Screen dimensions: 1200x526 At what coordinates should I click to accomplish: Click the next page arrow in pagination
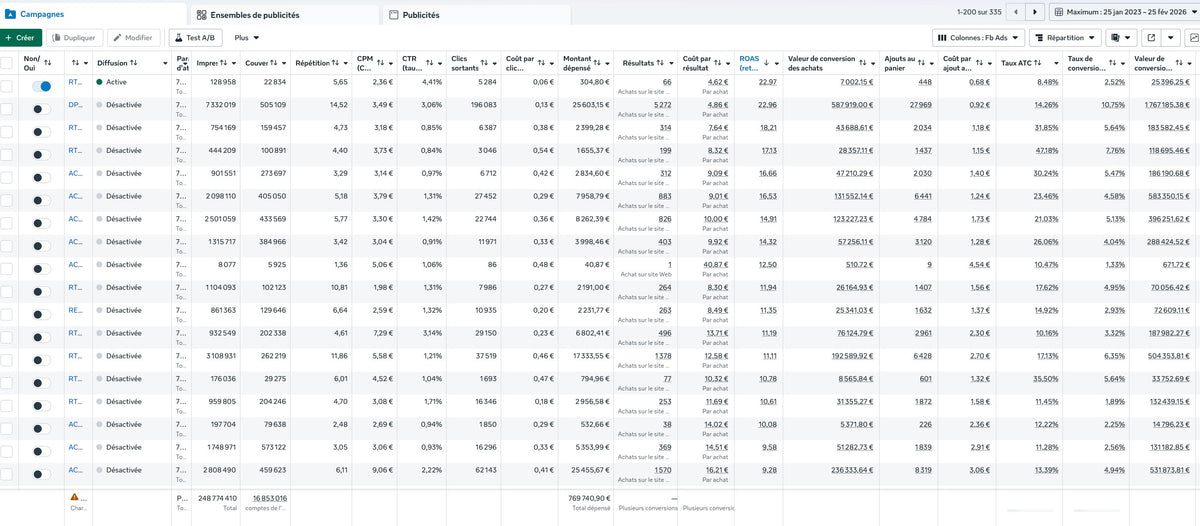tap(1035, 12)
